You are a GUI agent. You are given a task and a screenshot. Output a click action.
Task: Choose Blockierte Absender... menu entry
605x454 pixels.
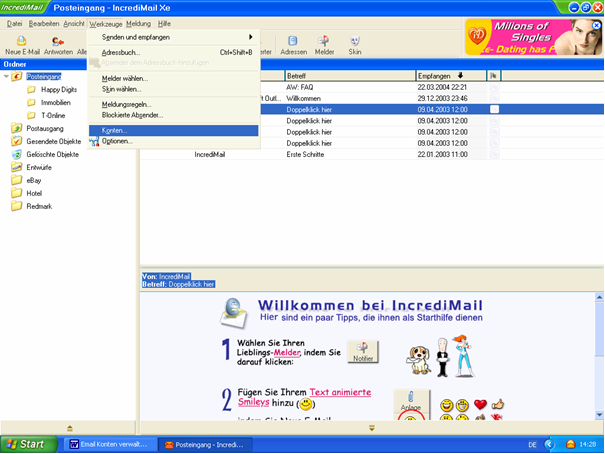174,115
